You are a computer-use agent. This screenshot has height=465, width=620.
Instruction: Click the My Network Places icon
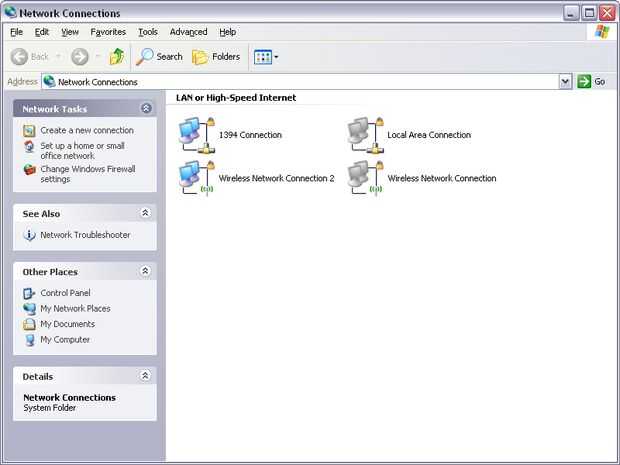tap(29, 309)
